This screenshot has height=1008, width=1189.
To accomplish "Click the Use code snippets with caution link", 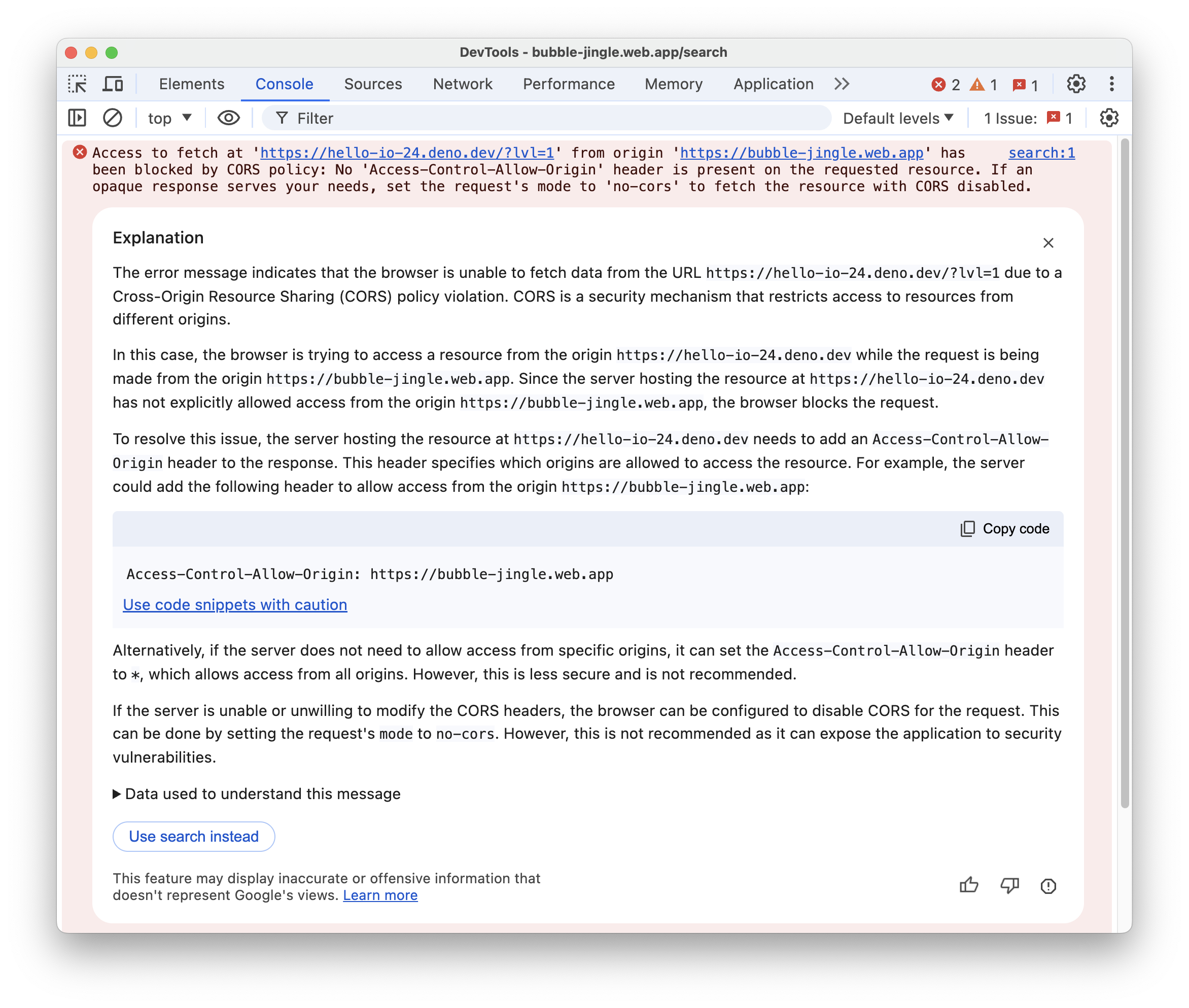I will 234,604.
